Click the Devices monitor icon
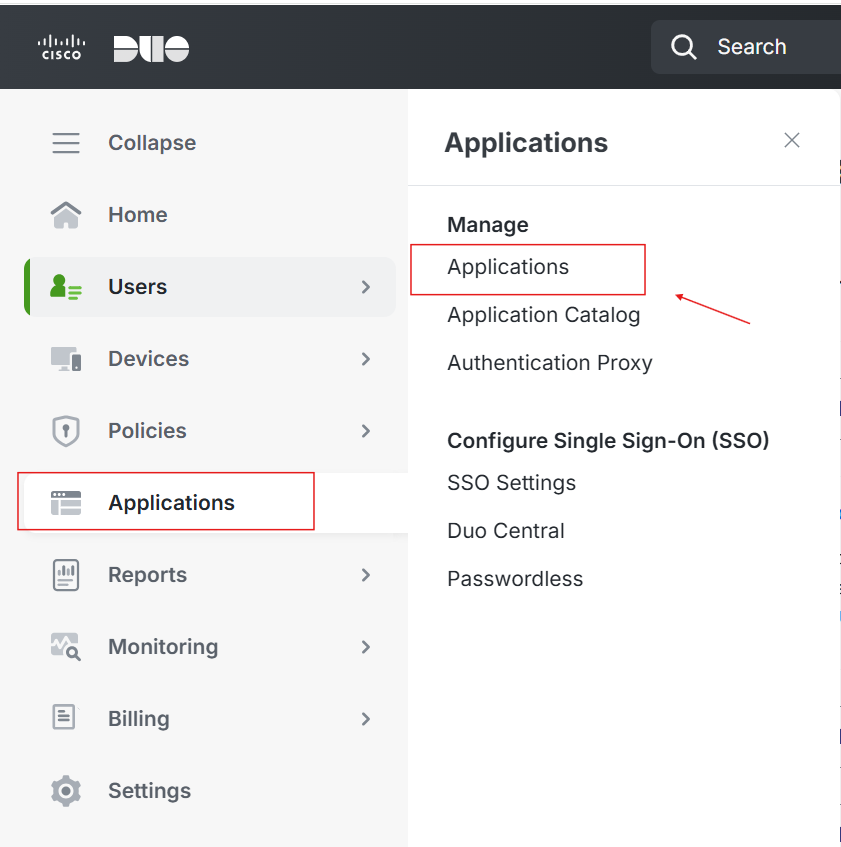841x847 pixels. point(66,359)
